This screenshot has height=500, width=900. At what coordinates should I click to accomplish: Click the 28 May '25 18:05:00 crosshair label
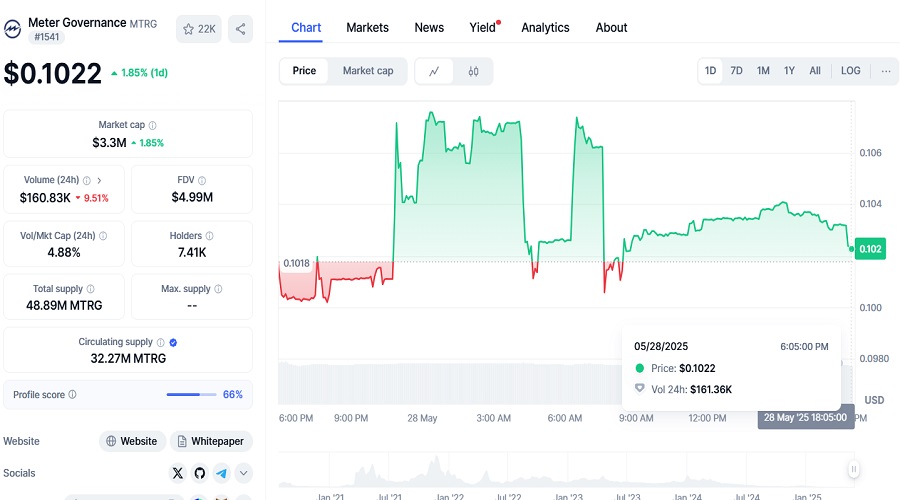[805, 418]
